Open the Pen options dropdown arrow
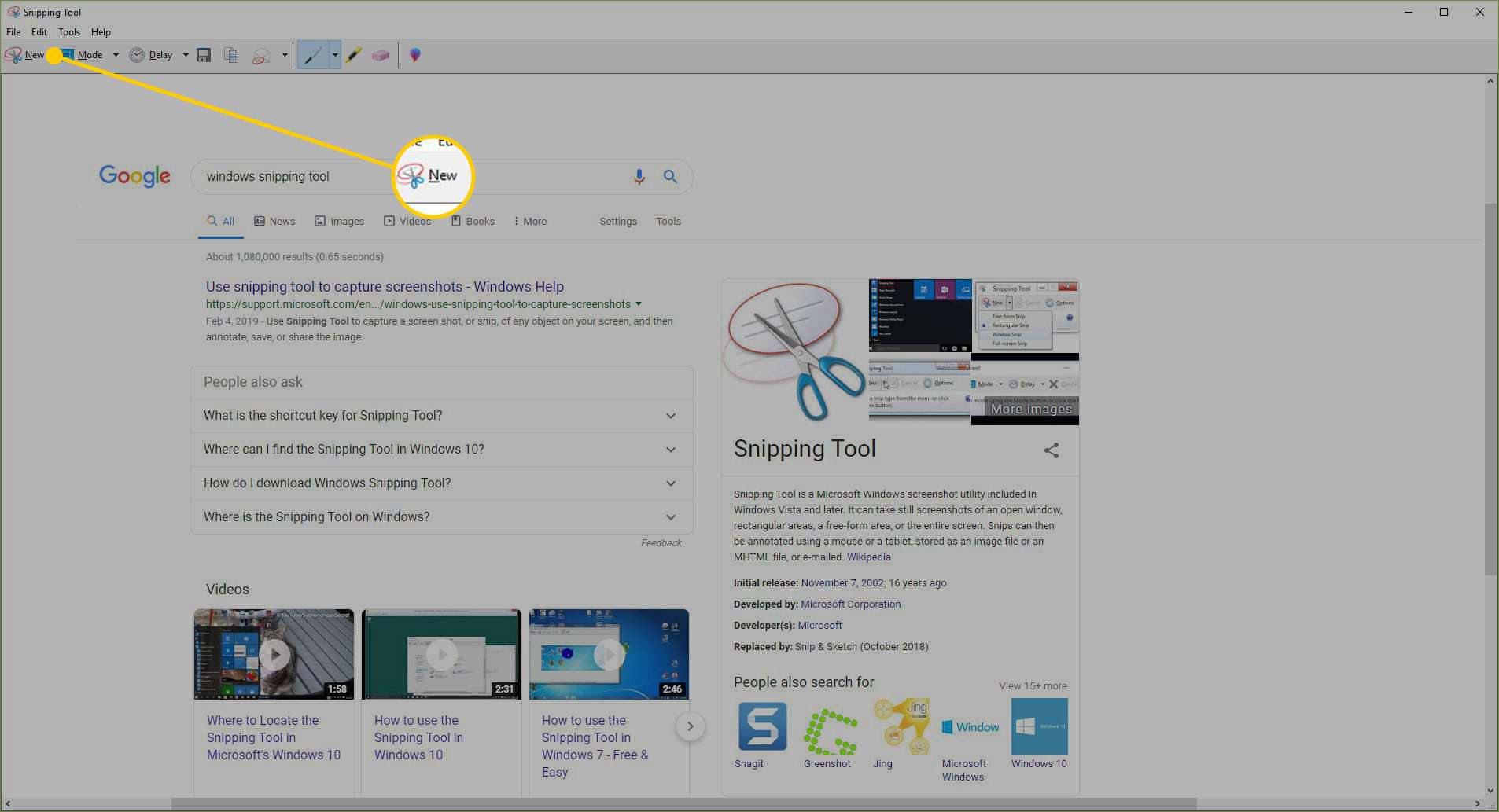1499x812 pixels. (335, 55)
